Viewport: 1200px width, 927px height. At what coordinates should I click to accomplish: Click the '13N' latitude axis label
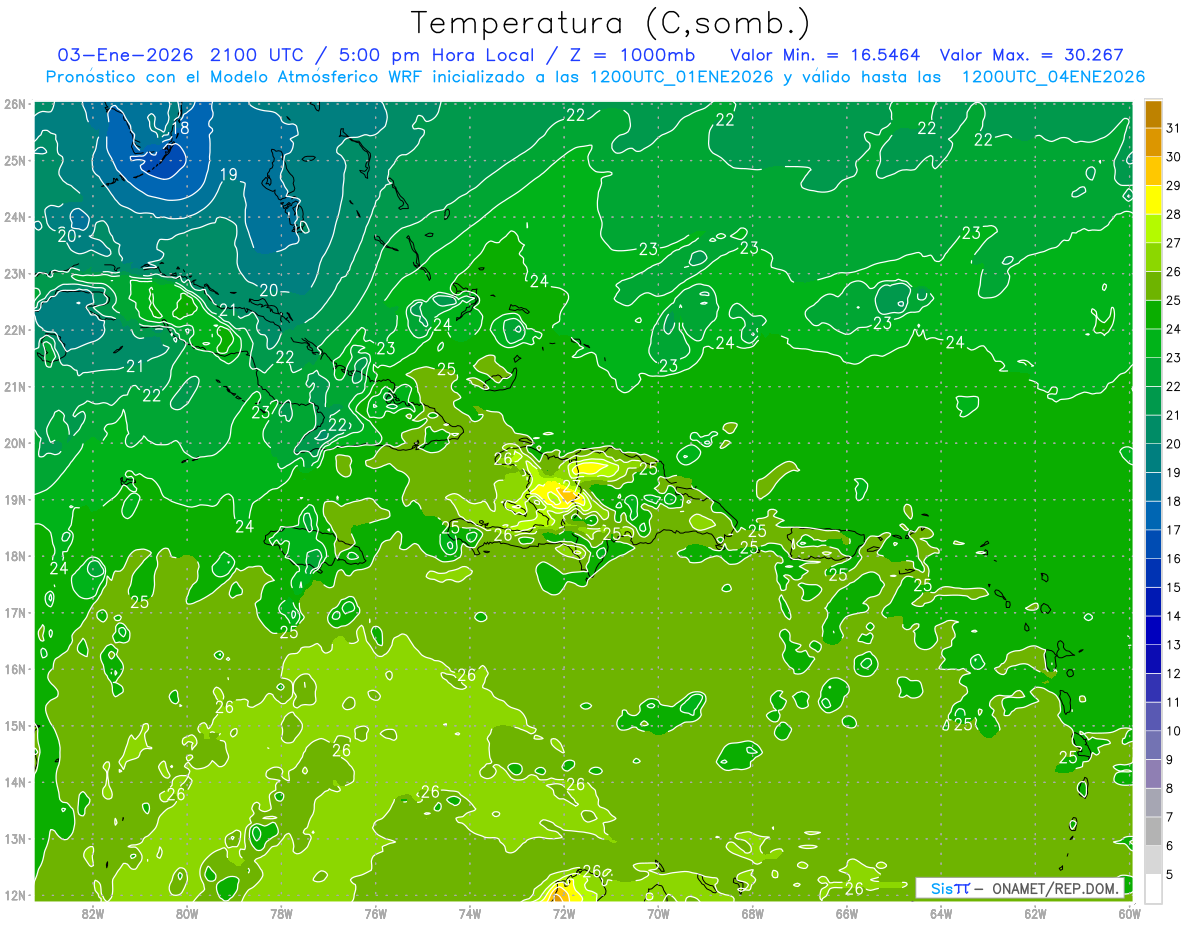(x=14, y=838)
